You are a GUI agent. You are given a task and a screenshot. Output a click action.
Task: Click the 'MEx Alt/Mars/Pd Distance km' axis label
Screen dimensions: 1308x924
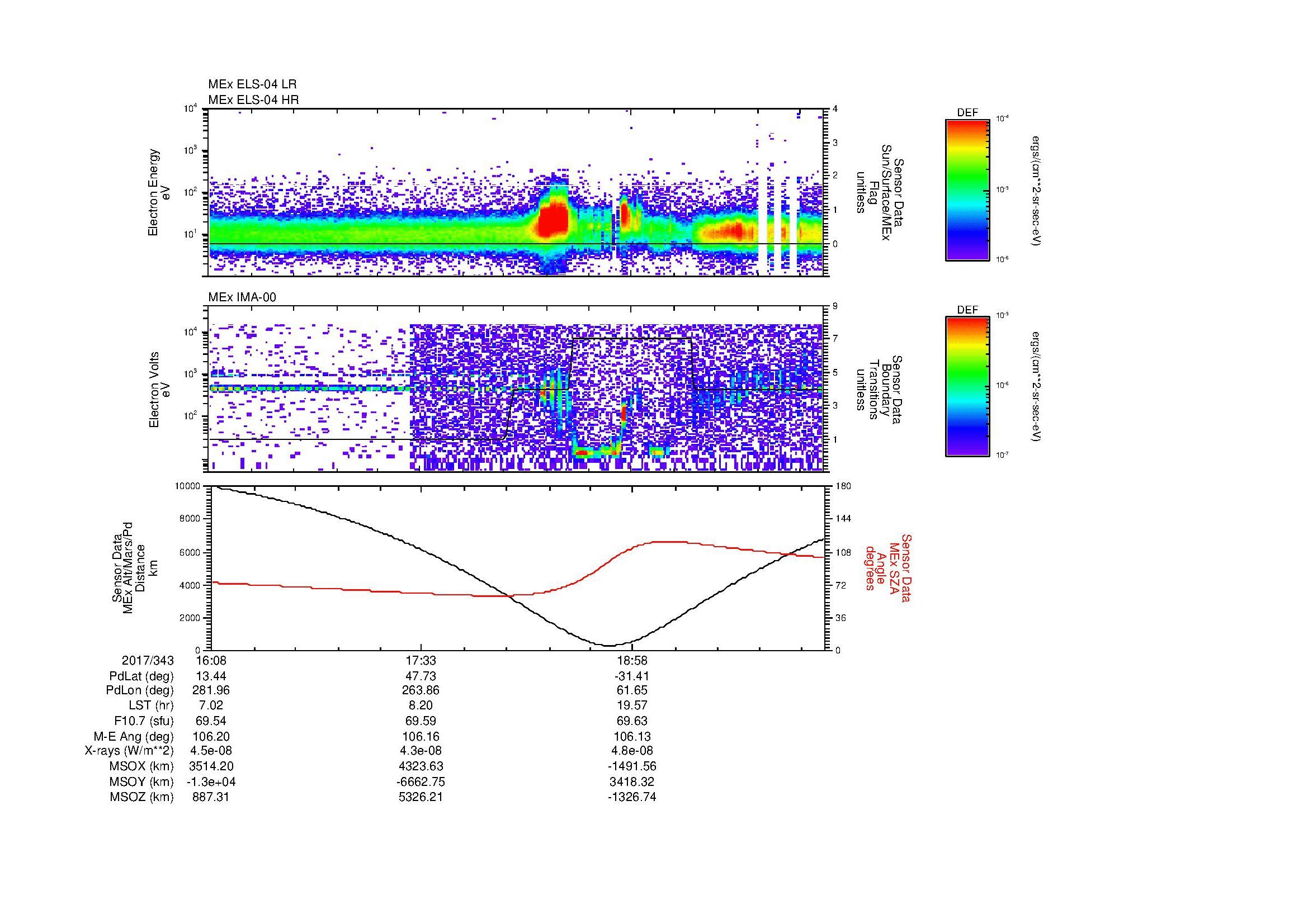[x=134, y=567]
